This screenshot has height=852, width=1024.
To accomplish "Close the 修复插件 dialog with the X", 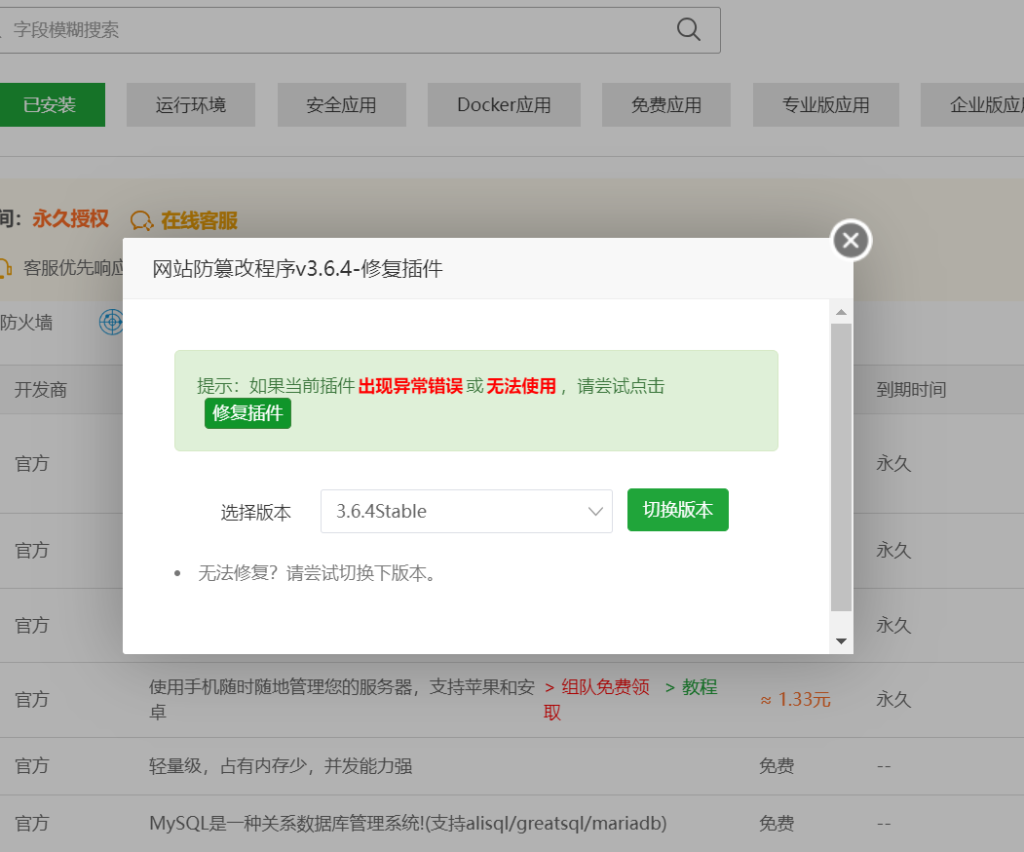I will point(851,240).
